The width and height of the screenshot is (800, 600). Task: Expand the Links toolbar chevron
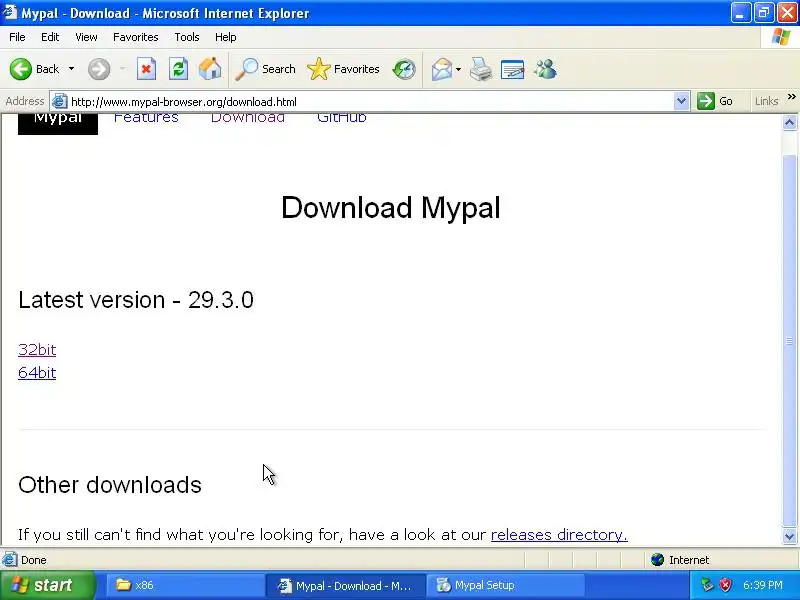791,97
